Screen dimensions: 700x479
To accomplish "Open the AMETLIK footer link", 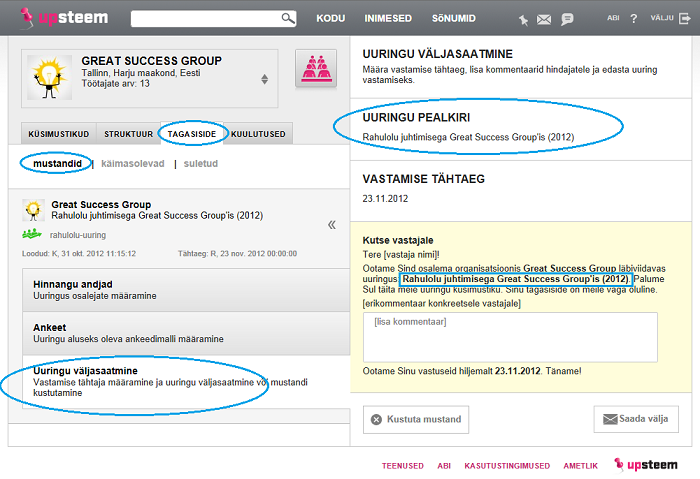I will point(580,466).
